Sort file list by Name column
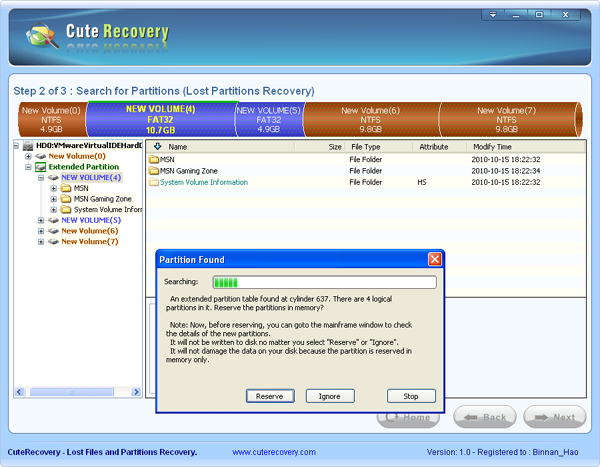 pyautogui.click(x=178, y=147)
